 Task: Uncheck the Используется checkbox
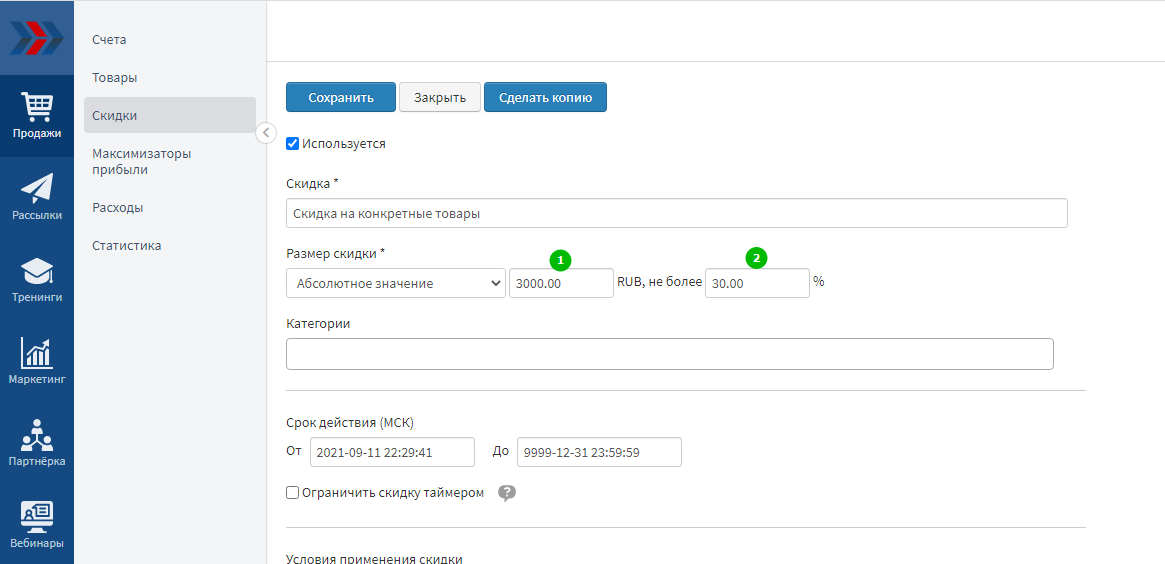click(293, 143)
